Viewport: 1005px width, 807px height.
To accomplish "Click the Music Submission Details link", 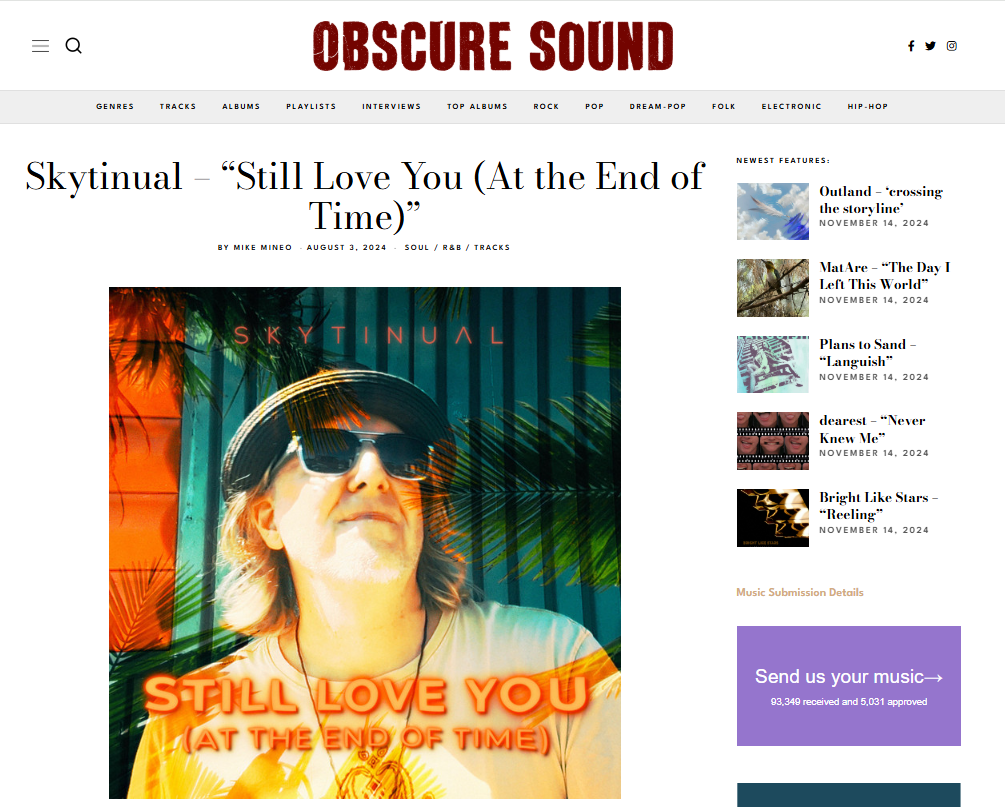I will pos(800,592).
